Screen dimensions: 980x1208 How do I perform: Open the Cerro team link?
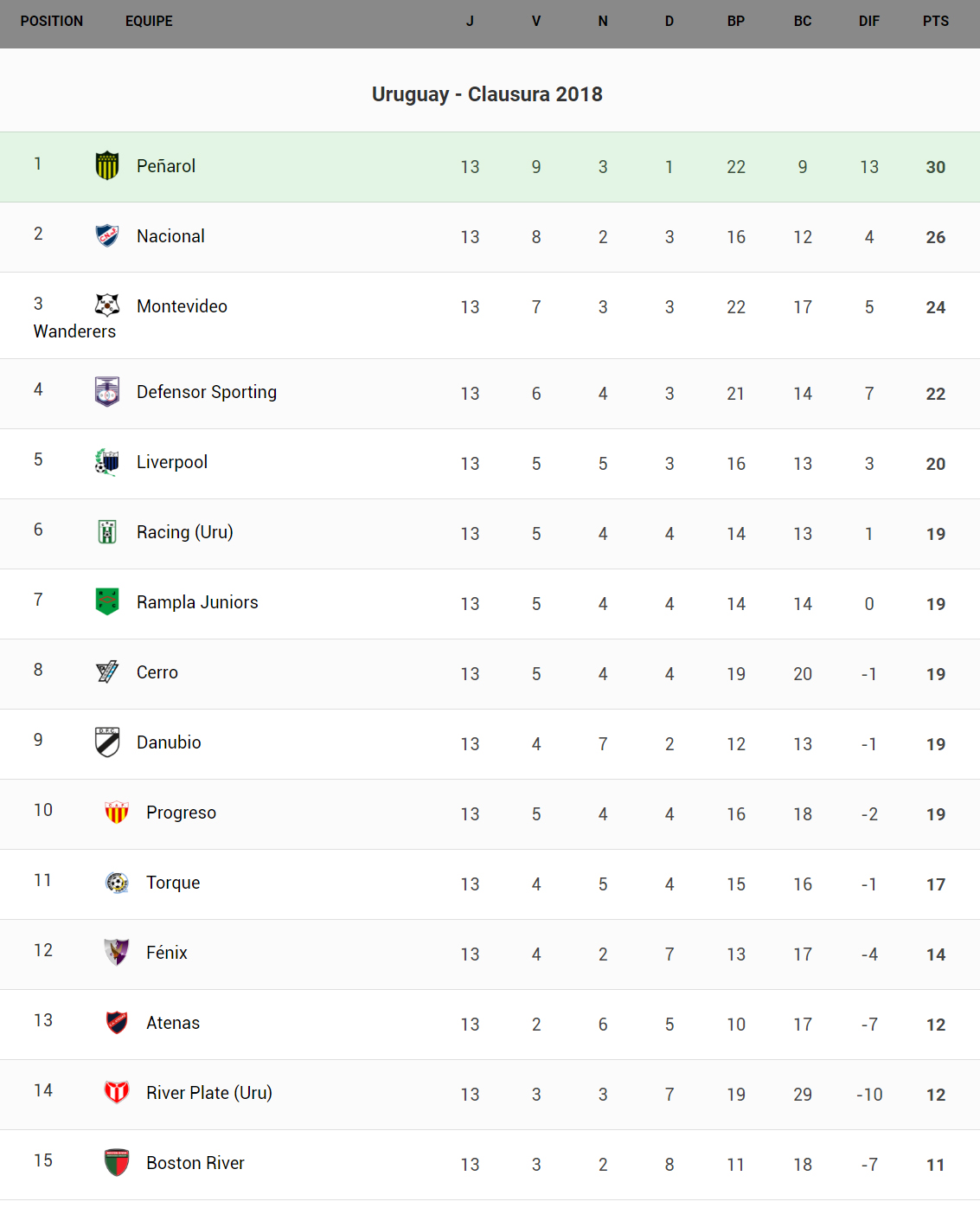click(x=157, y=672)
